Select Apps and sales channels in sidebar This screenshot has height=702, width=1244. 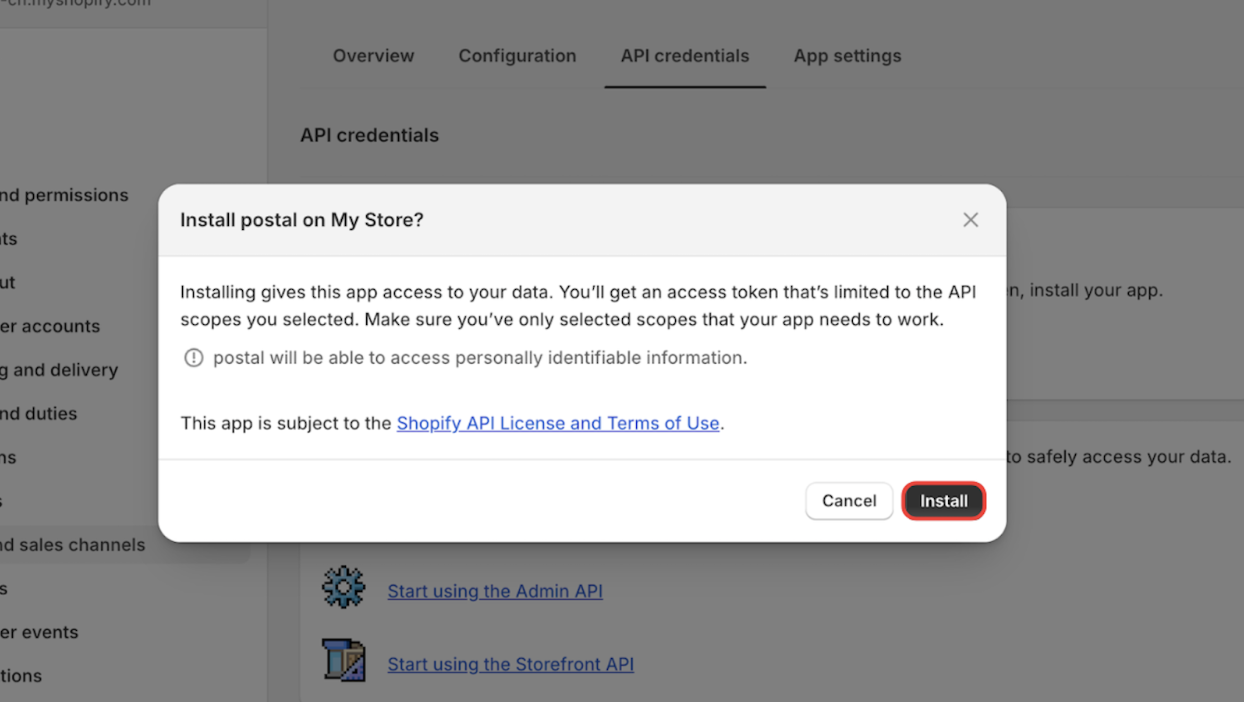tap(72, 545)
